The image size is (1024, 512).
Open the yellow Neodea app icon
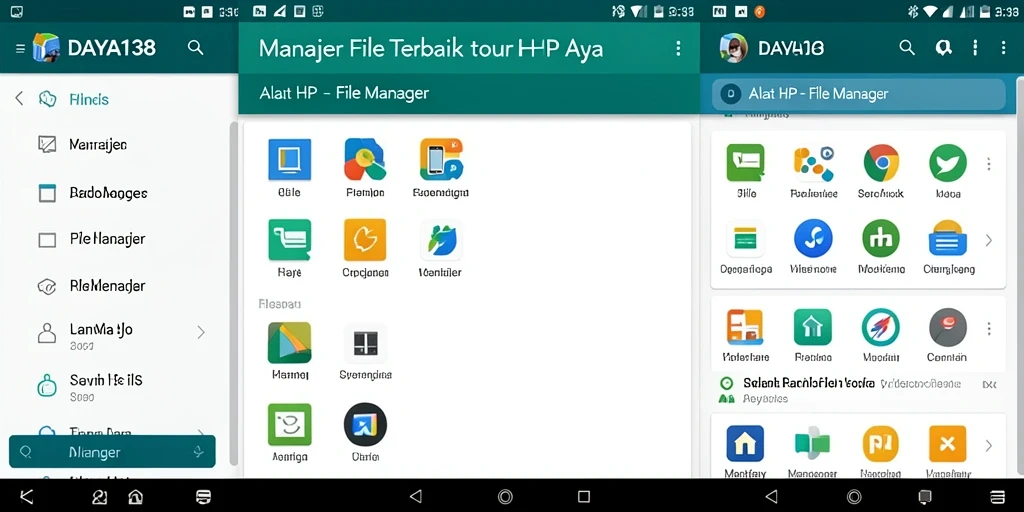(881, 444)
